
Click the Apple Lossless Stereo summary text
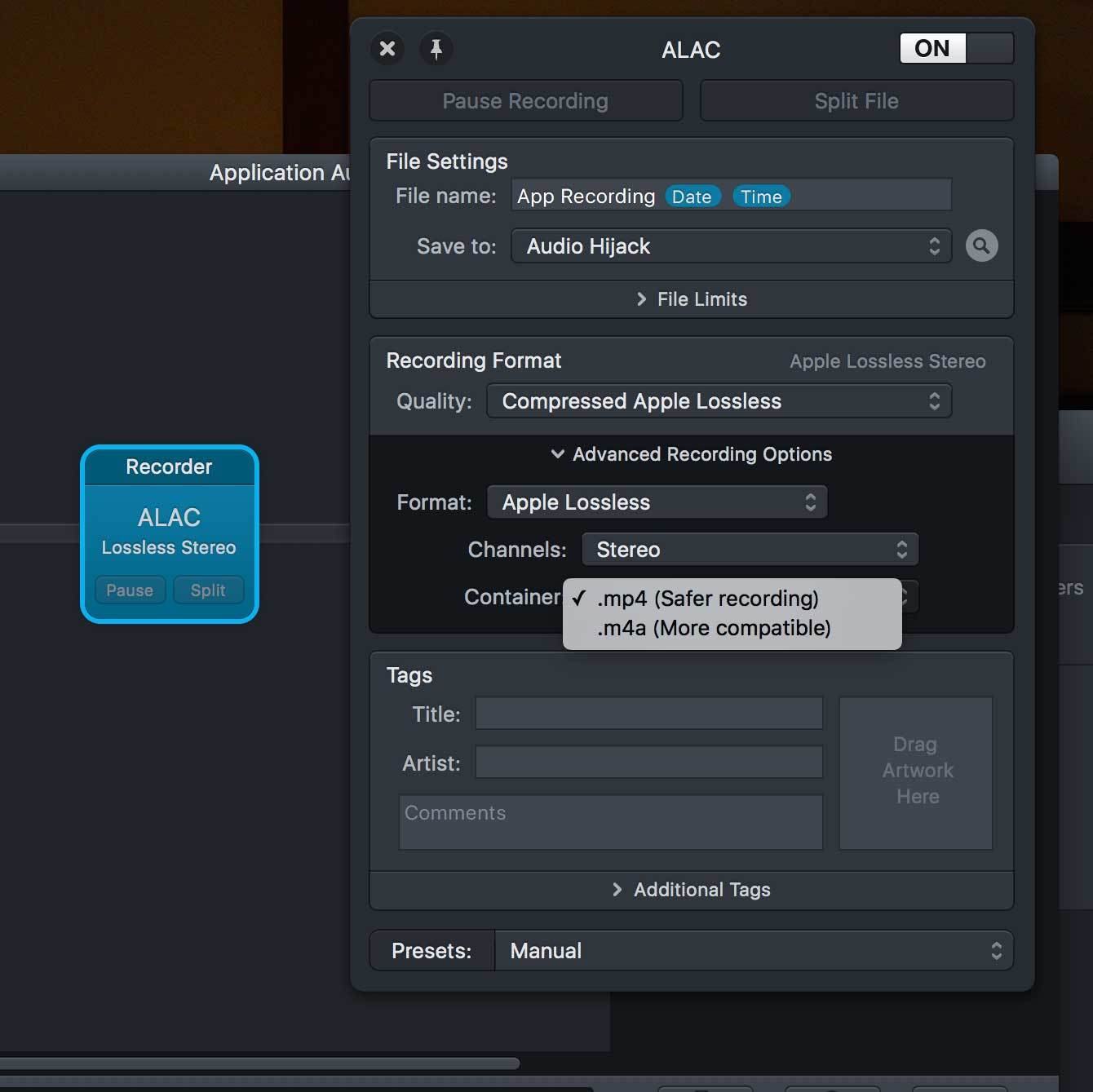887,361
